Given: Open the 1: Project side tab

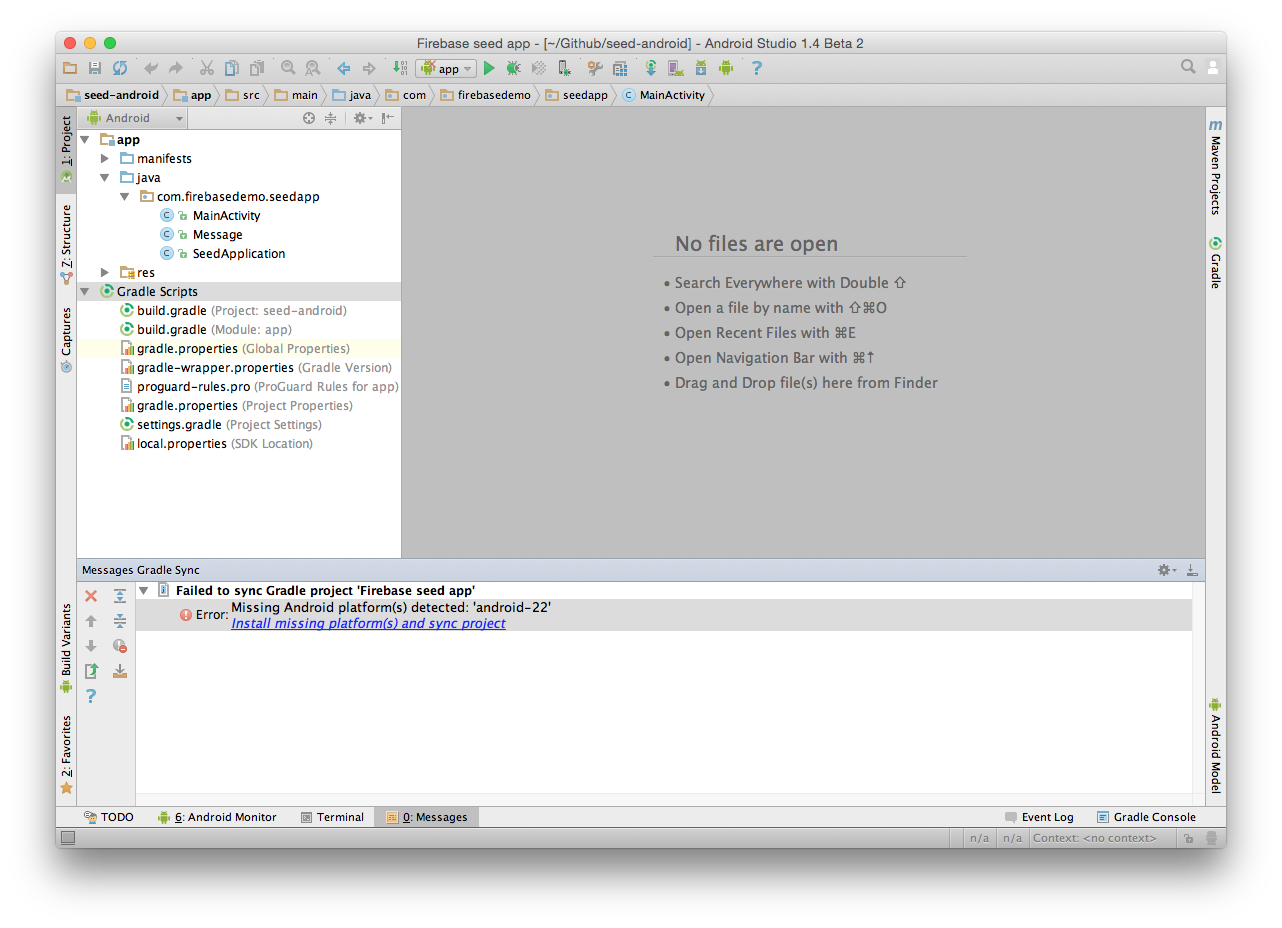Looking at the screenshot, I should tap(67, 149).
